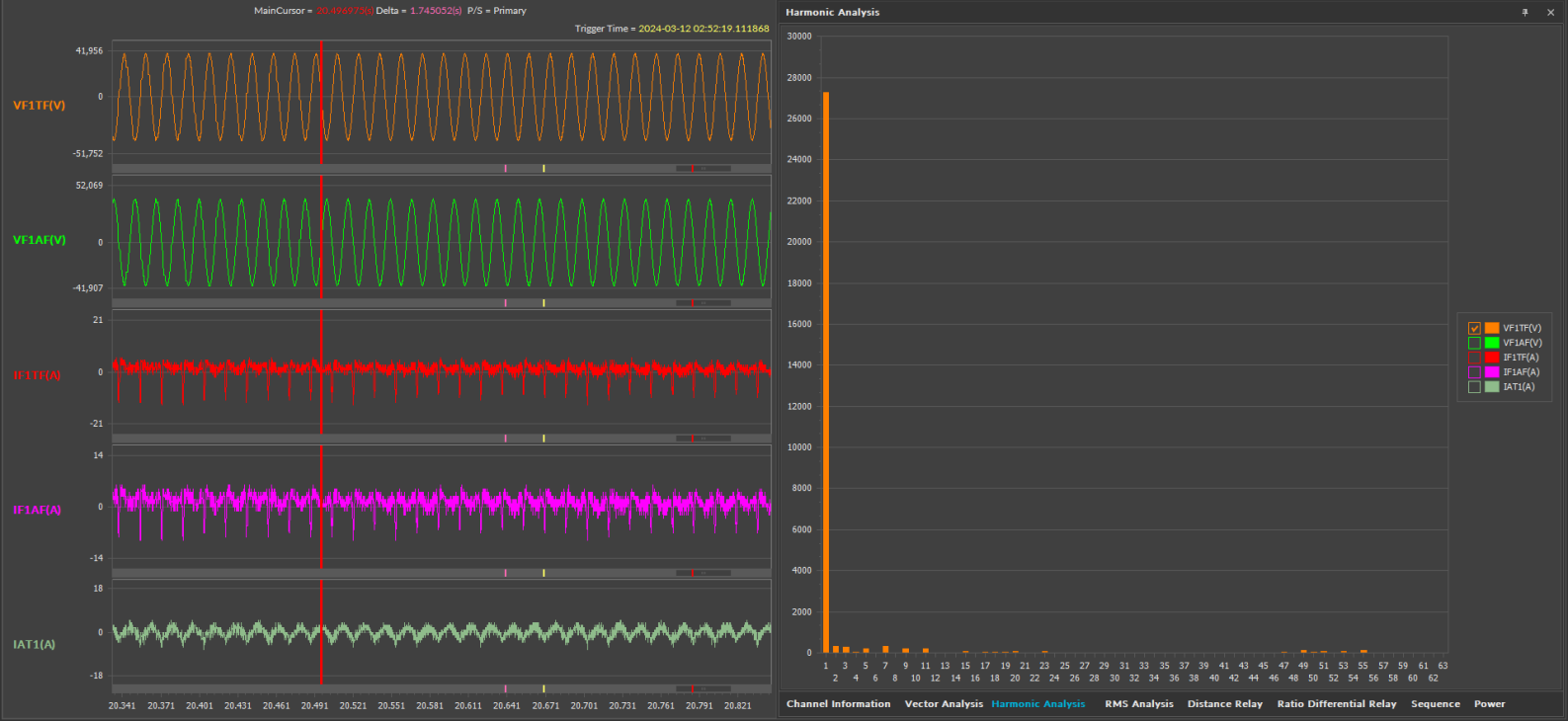
Task: Go to Ratio Differential Relay tab
Action: (1336, 704)
